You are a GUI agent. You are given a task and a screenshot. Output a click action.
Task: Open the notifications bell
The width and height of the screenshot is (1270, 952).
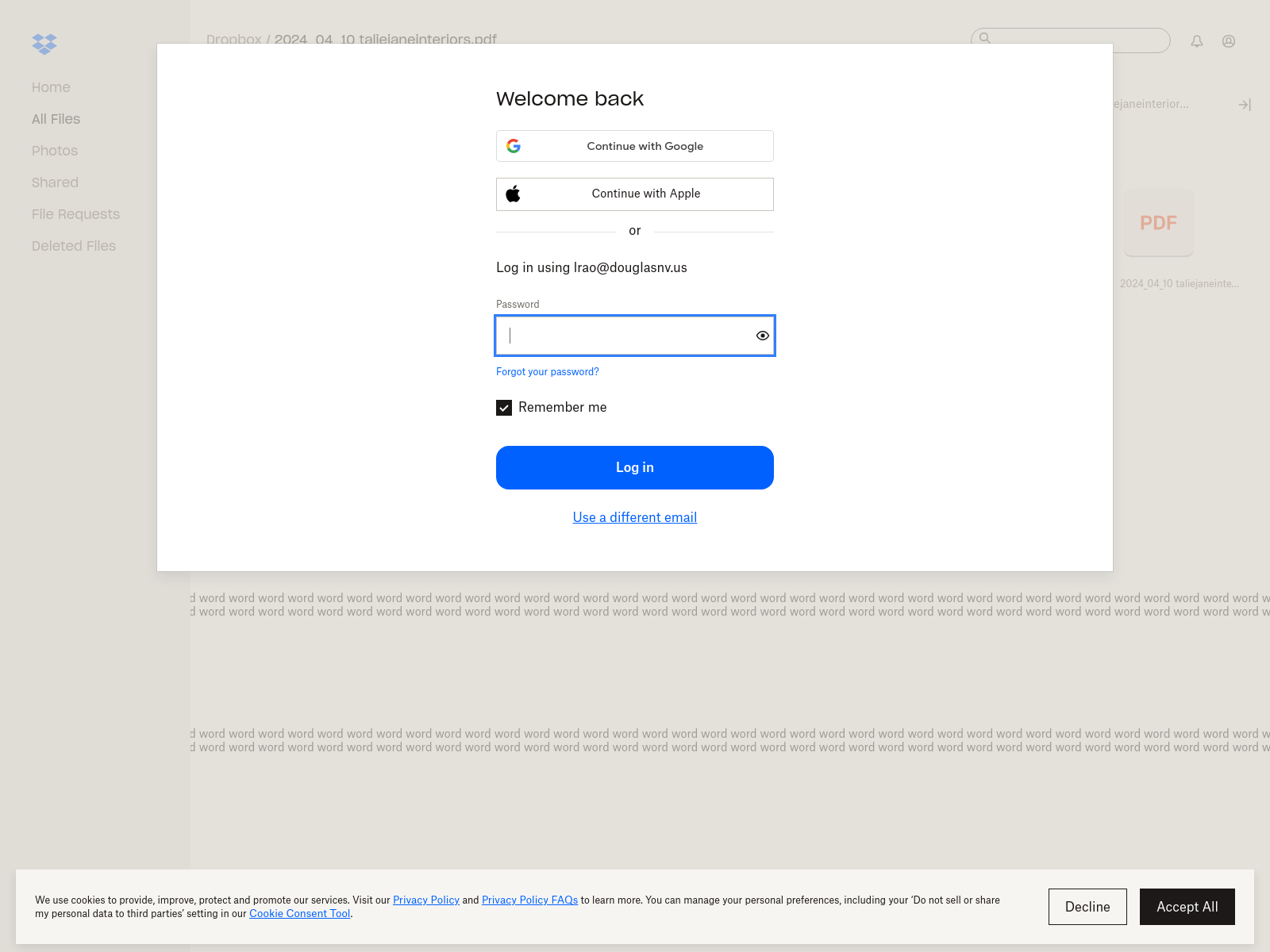pyautogui.click(x=1197, y=41)
